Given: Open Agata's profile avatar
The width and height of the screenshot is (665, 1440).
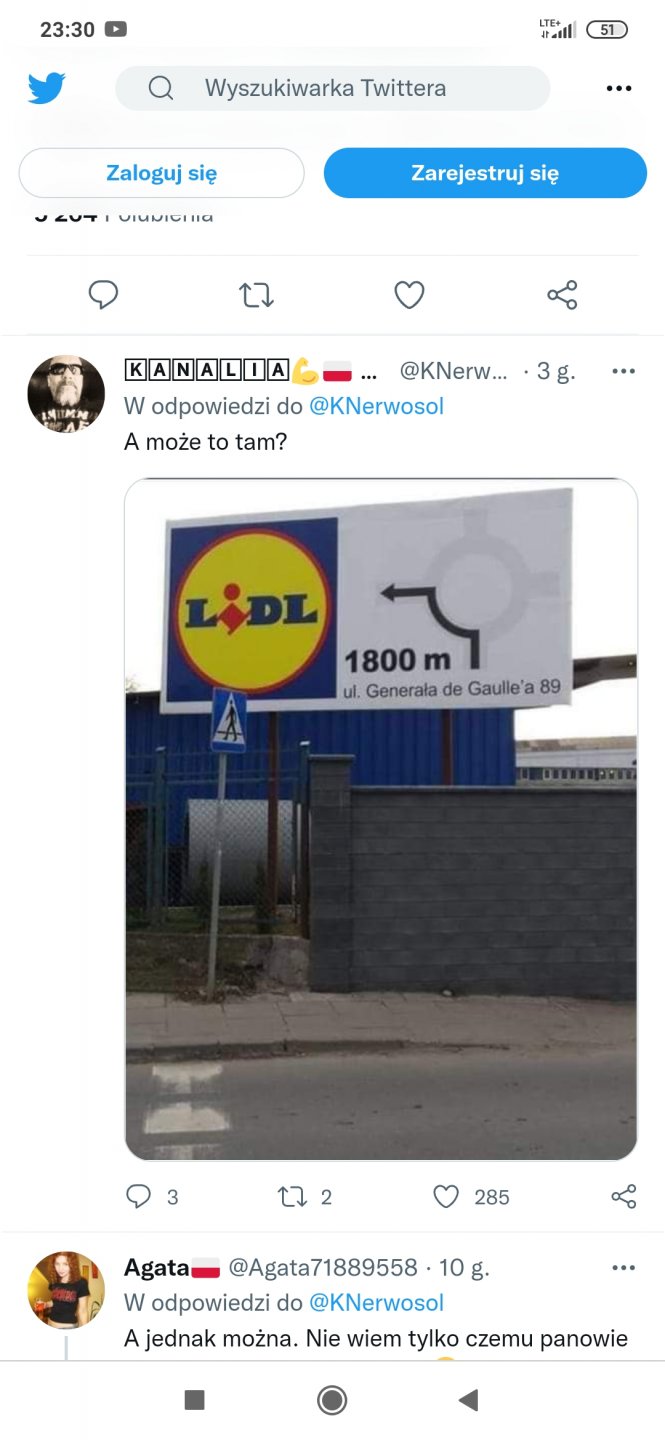Looking at the screenshot, I should 66,1290.
